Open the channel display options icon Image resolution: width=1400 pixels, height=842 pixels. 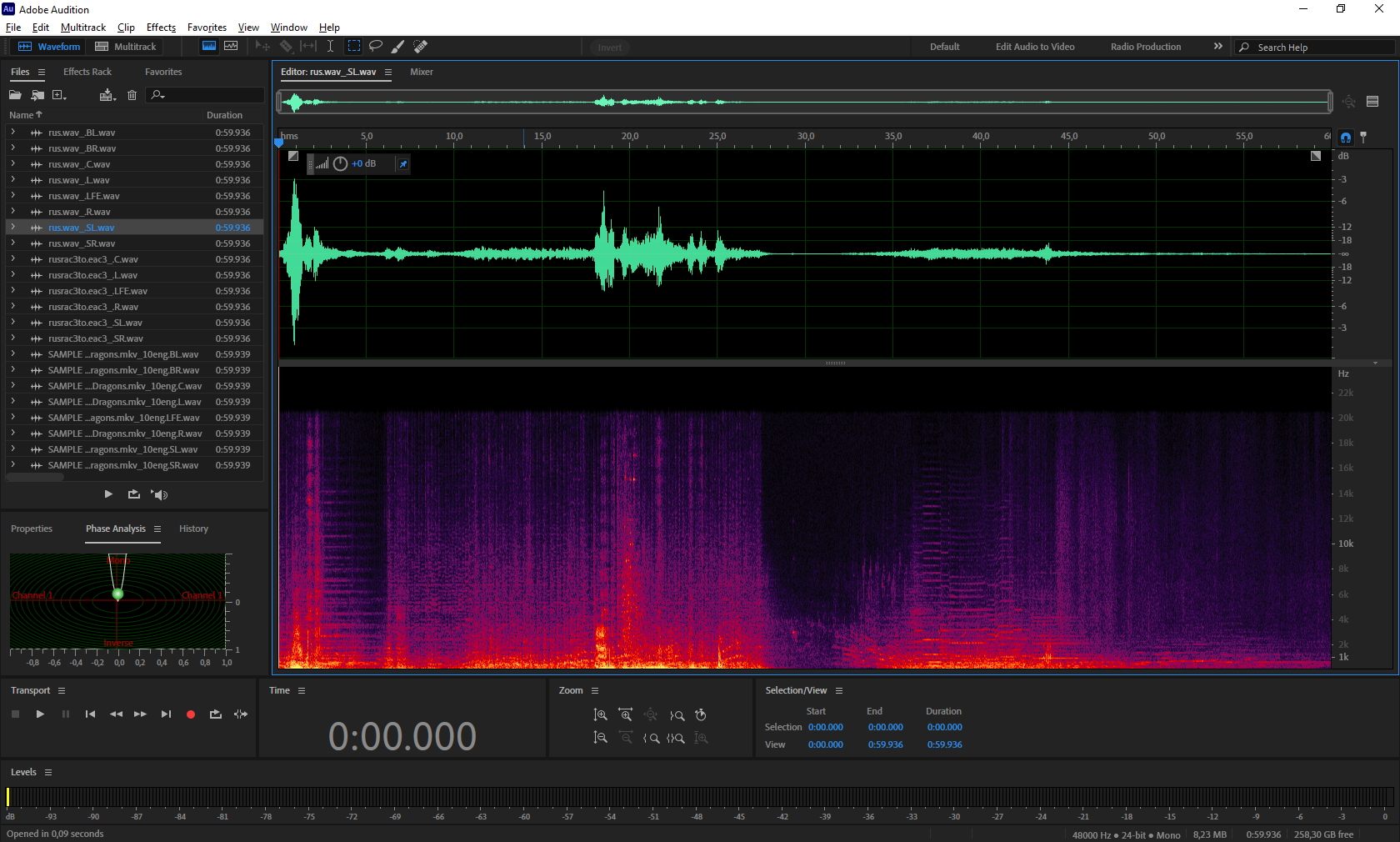pyautogui.click(x=1372, y=102)
